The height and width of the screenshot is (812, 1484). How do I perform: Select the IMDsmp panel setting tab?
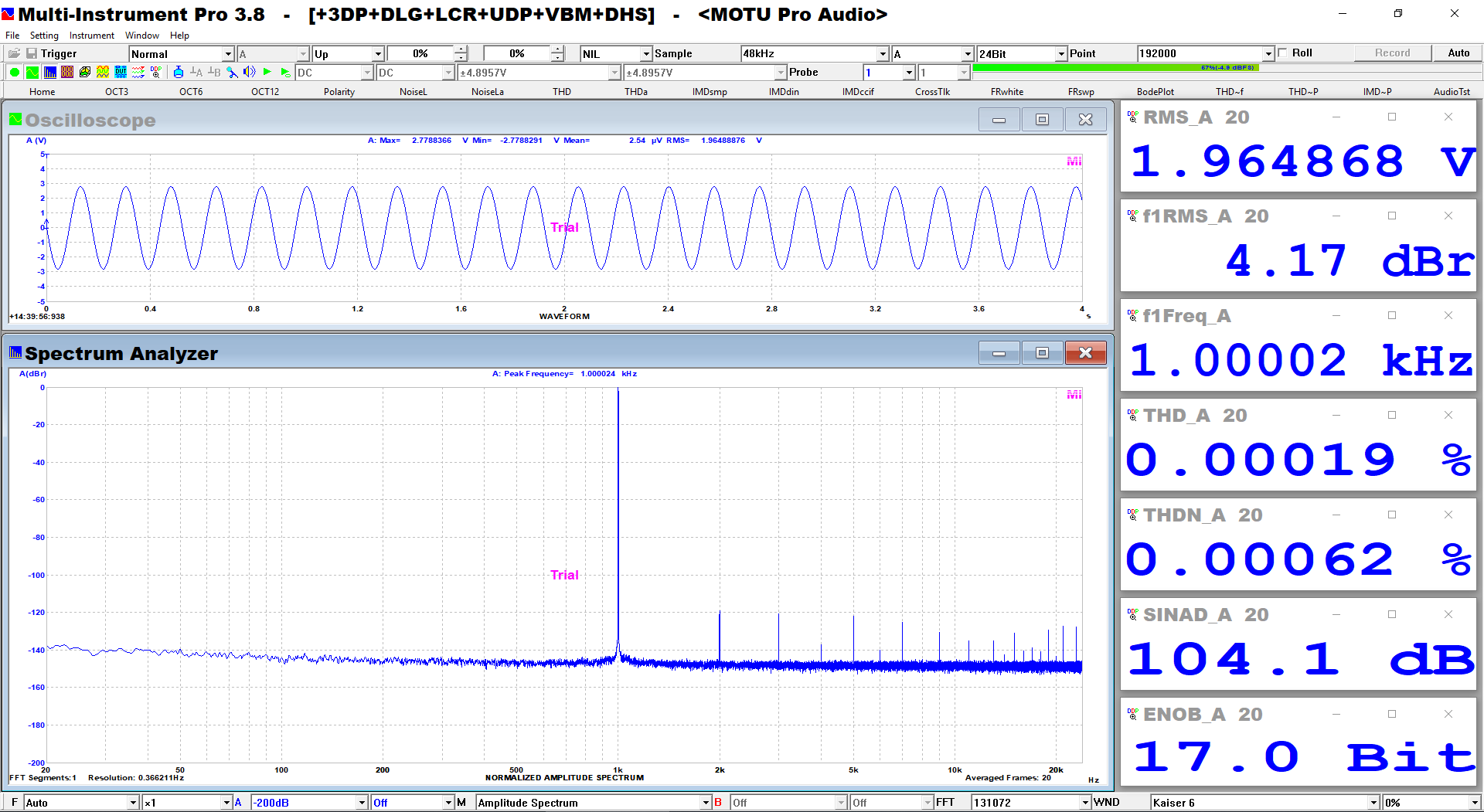pyautogui.click(x=710, y=91)
